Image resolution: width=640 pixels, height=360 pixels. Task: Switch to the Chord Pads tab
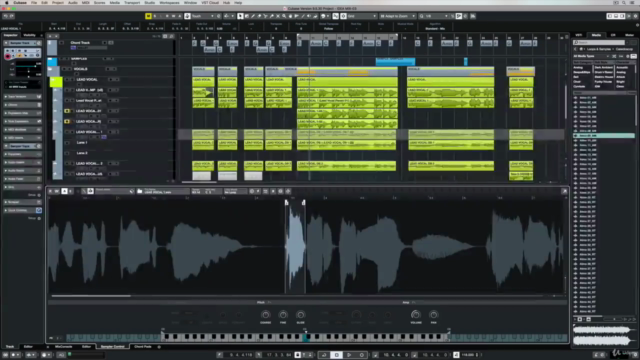pyautogui.click(x=143, y=347)
